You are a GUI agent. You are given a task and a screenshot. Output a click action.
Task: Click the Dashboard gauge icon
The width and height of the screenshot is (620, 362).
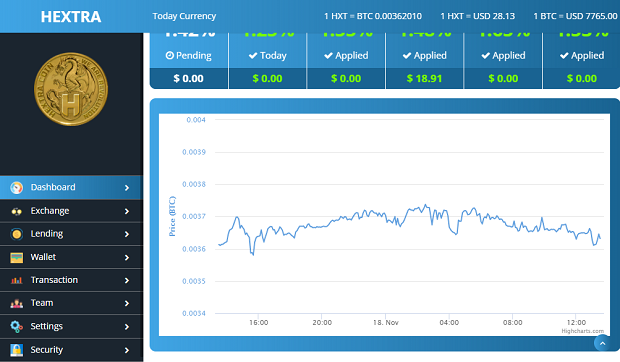[x=17, y=187]
